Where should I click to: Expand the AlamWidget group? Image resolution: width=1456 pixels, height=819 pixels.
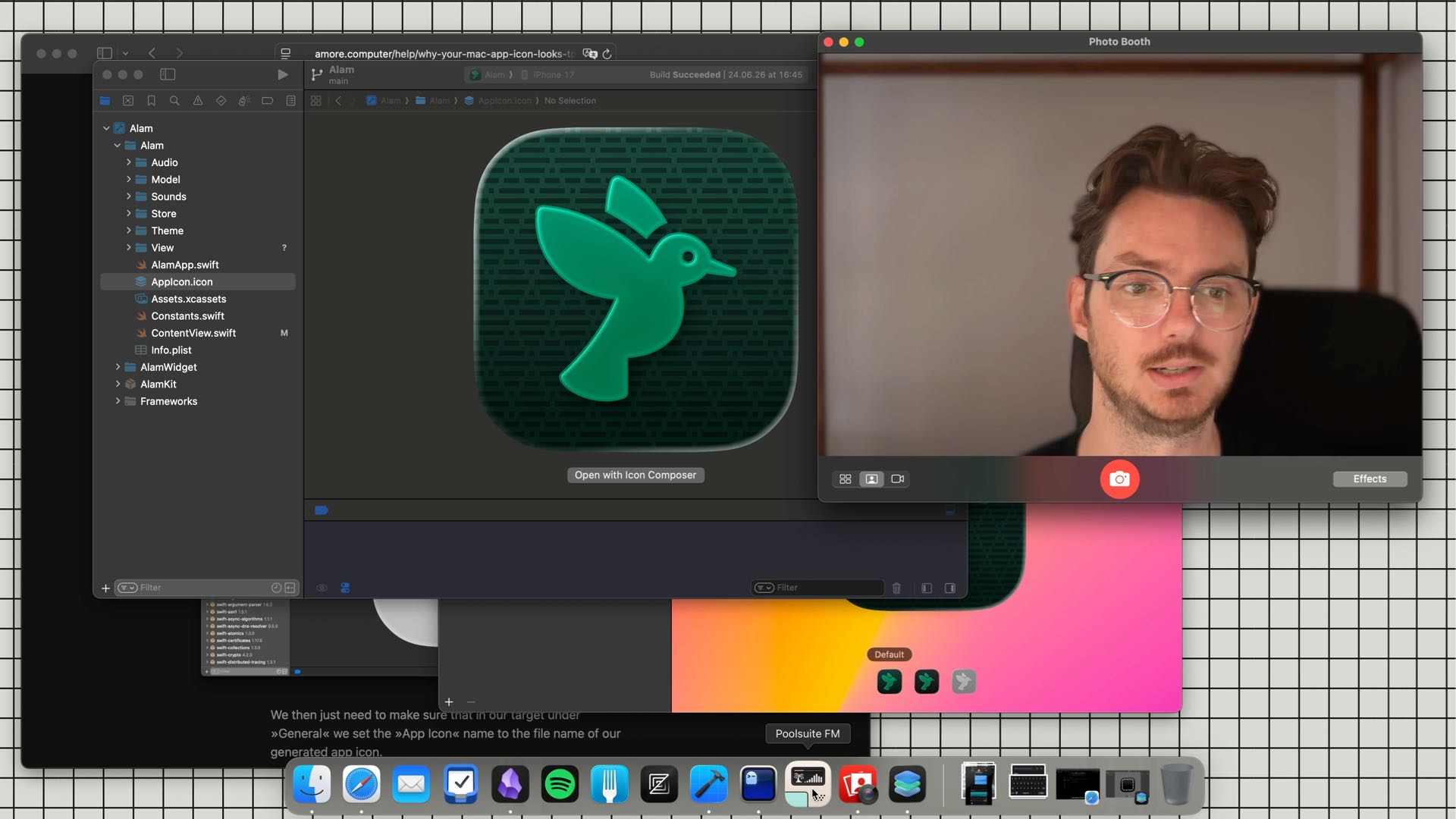tap(118, 367)
